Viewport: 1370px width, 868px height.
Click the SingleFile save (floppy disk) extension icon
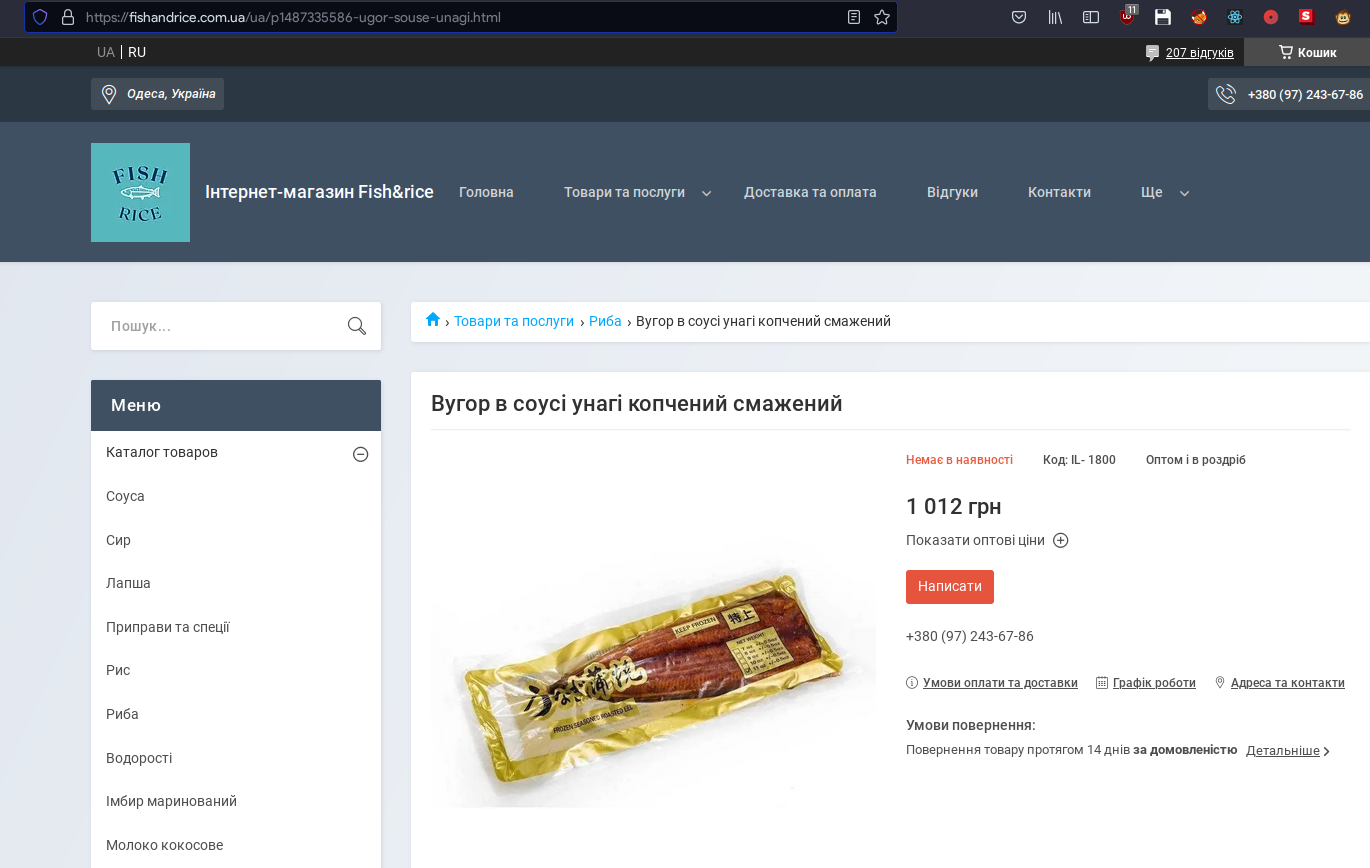tap(1162, 16)
